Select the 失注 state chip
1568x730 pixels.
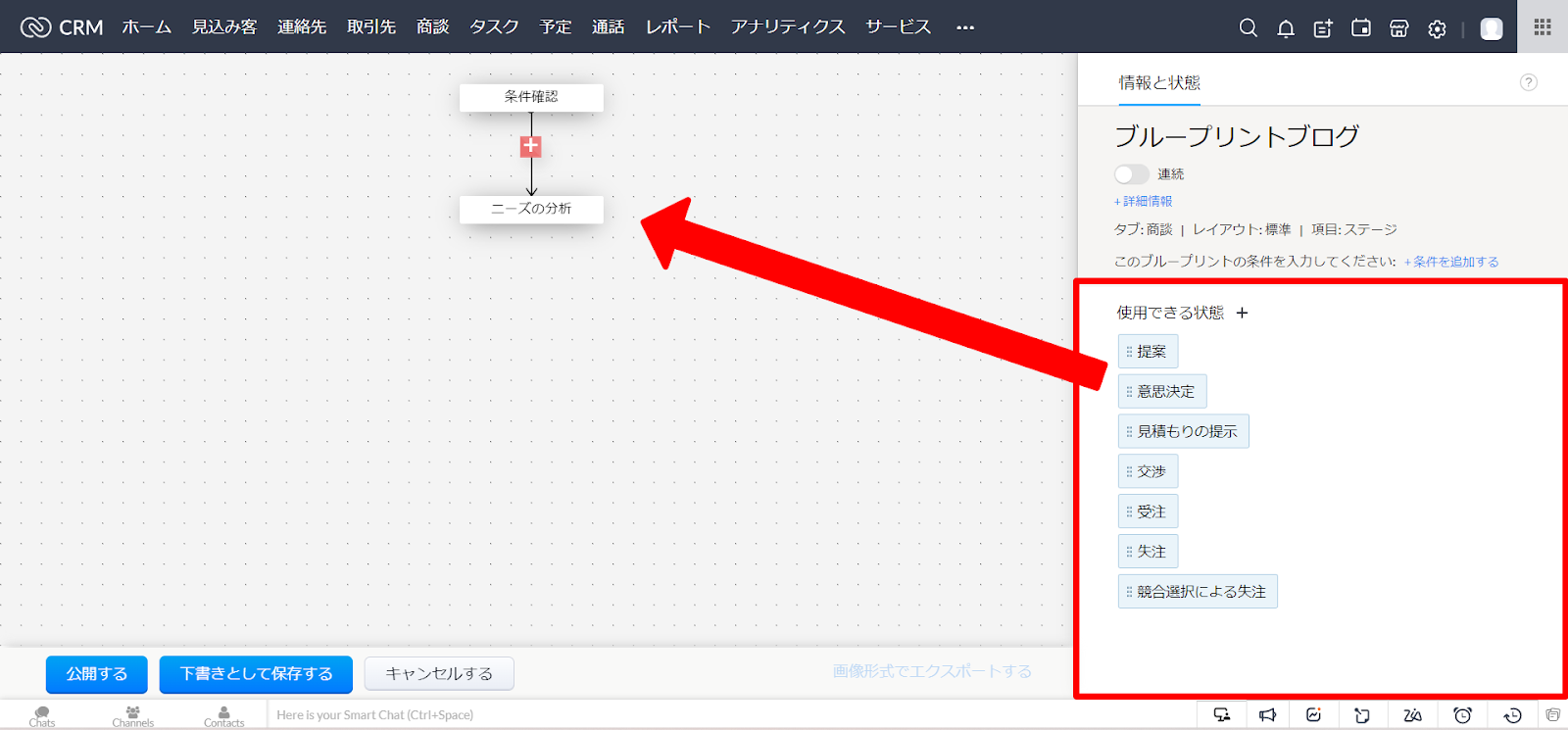click(1148, 552)
